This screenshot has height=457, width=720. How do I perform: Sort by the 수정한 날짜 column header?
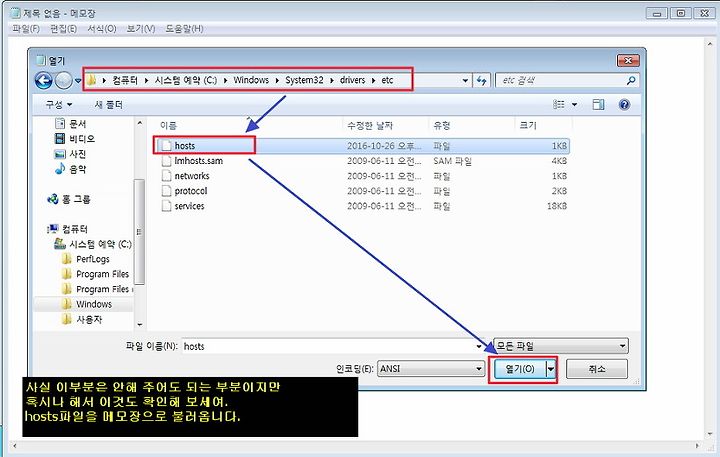tap(370, 125)
